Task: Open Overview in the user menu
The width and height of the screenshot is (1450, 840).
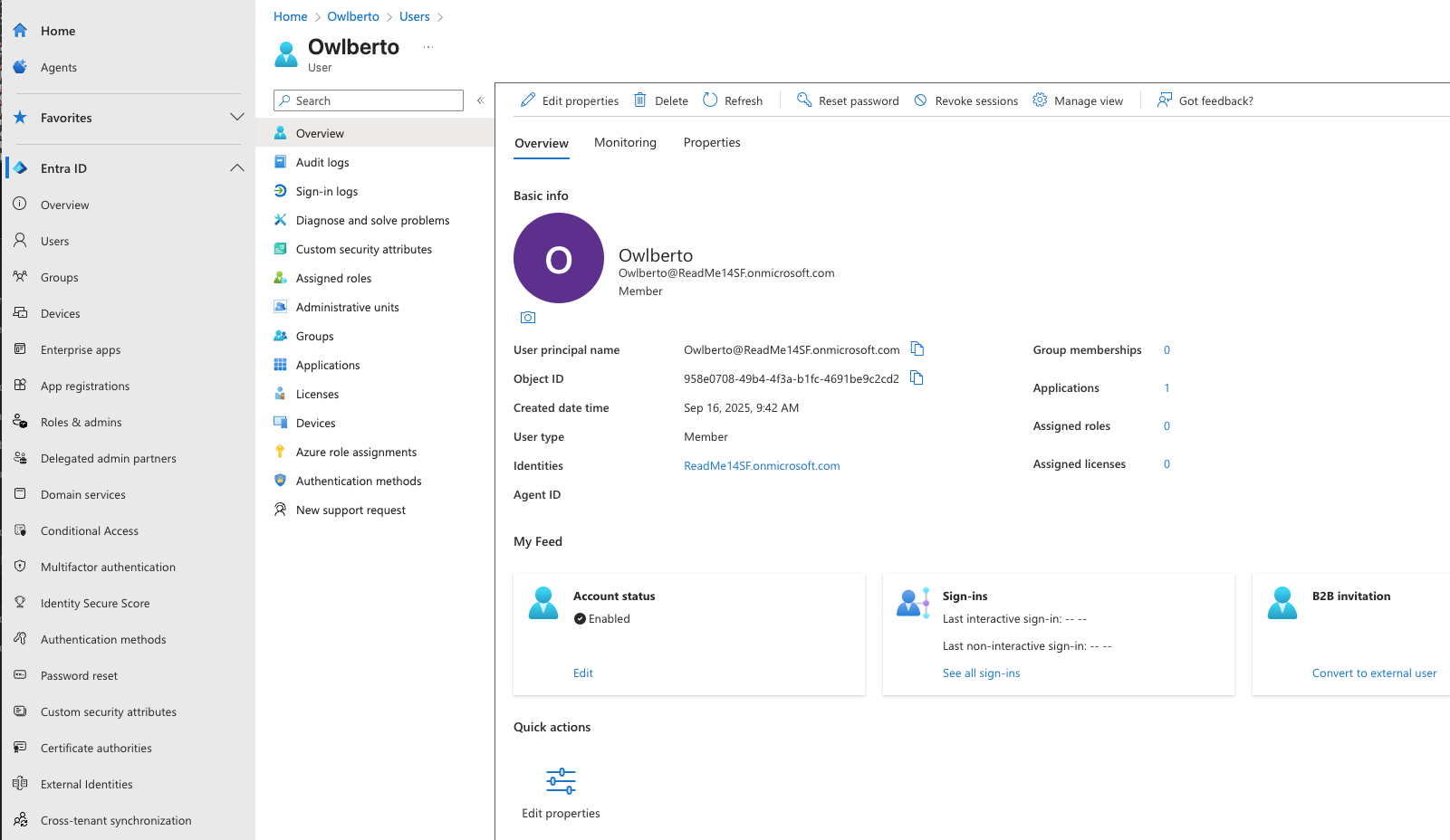Action: [x=375, y=133]
